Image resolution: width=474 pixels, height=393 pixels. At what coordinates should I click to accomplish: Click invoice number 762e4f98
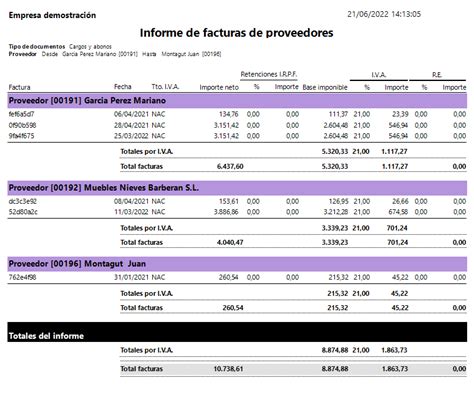22,277
